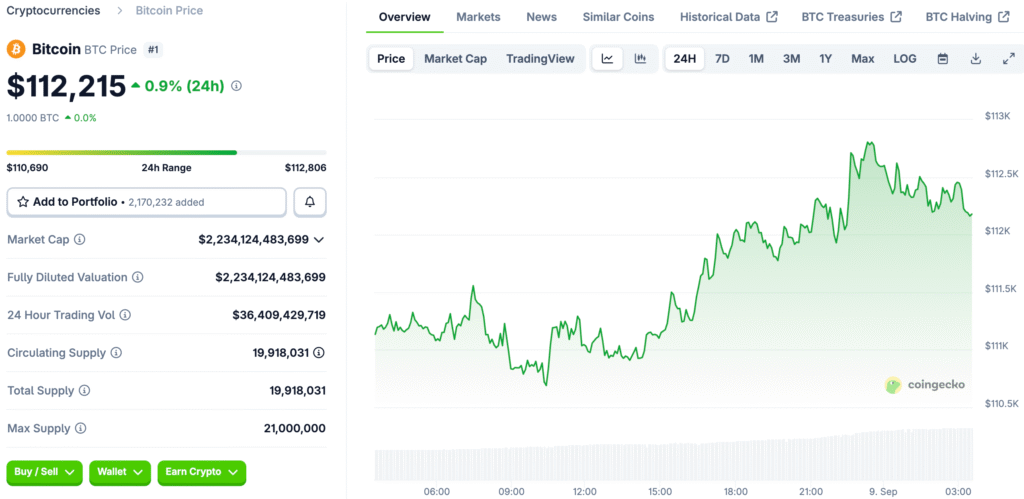This screenshot has width=1024, height=499.
Task: Switch to the Markets tab
Action: [478, 17]
